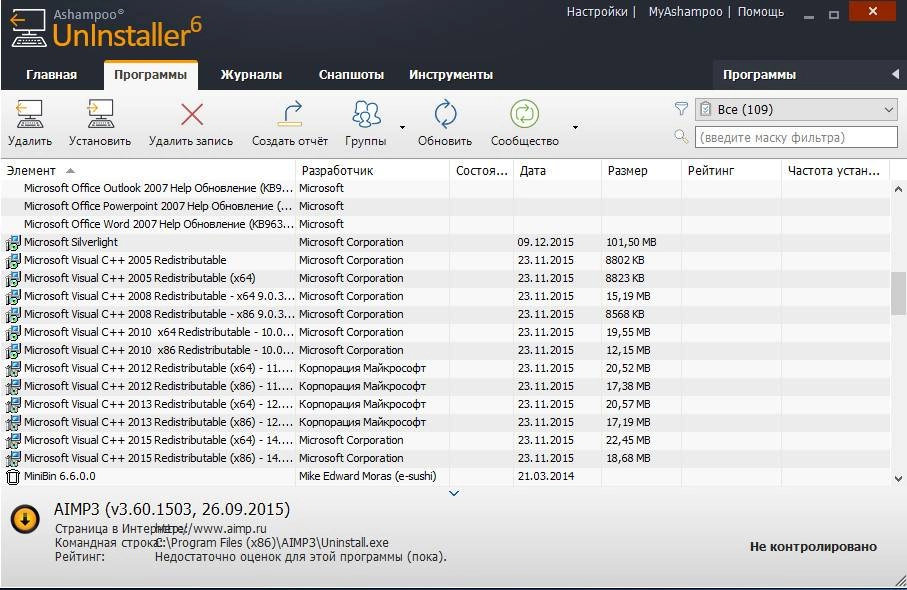Select Visual C++ 2008 Redistributable x64 row text
This screenshot has width=907, height=590.
pyautogui.click(x=159, y=296)
